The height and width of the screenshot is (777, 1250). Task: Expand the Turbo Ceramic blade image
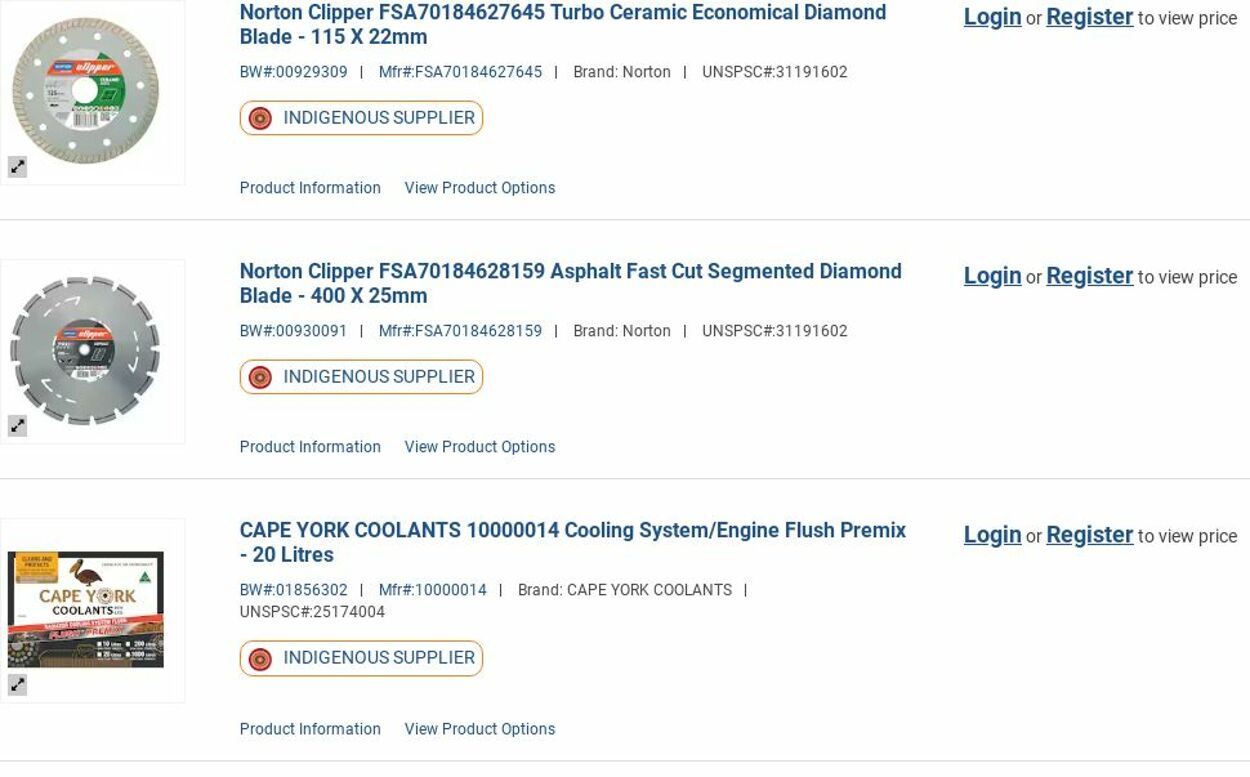click(x=18, y=168)
